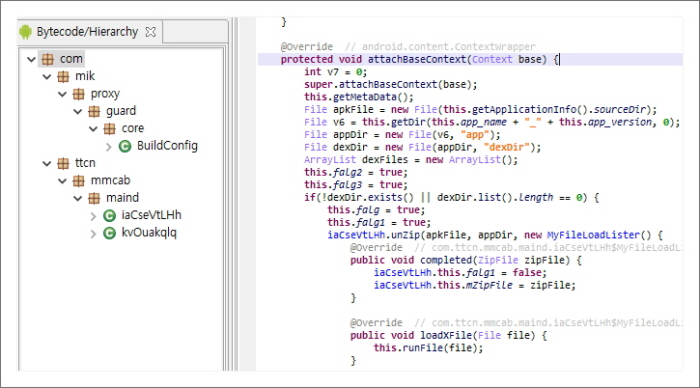Collapse the com package node

(31, 59)
